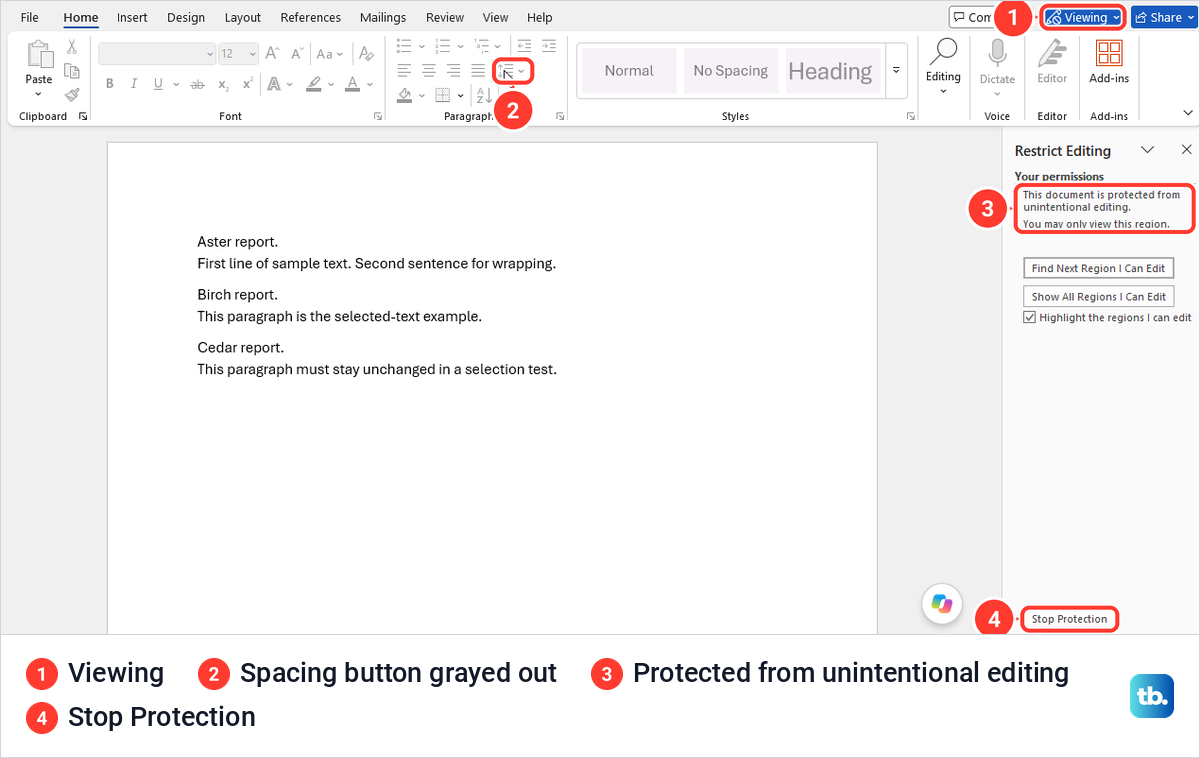Collapse the ribbon with the chevron
Screen dimensions: 1200x758
[1187, 113]
